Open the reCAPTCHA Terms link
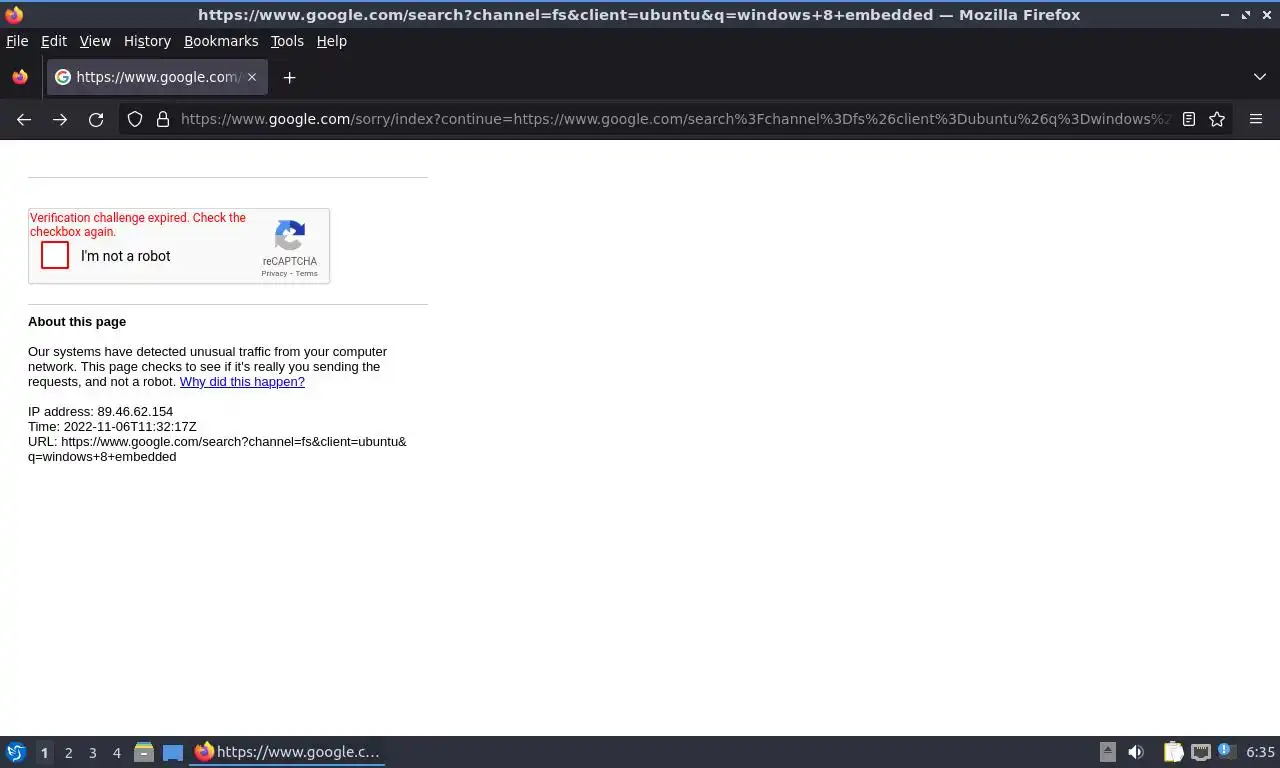The width and height of the screenshot is (1280, 768). pyautogui.click(x=306, y=273)
